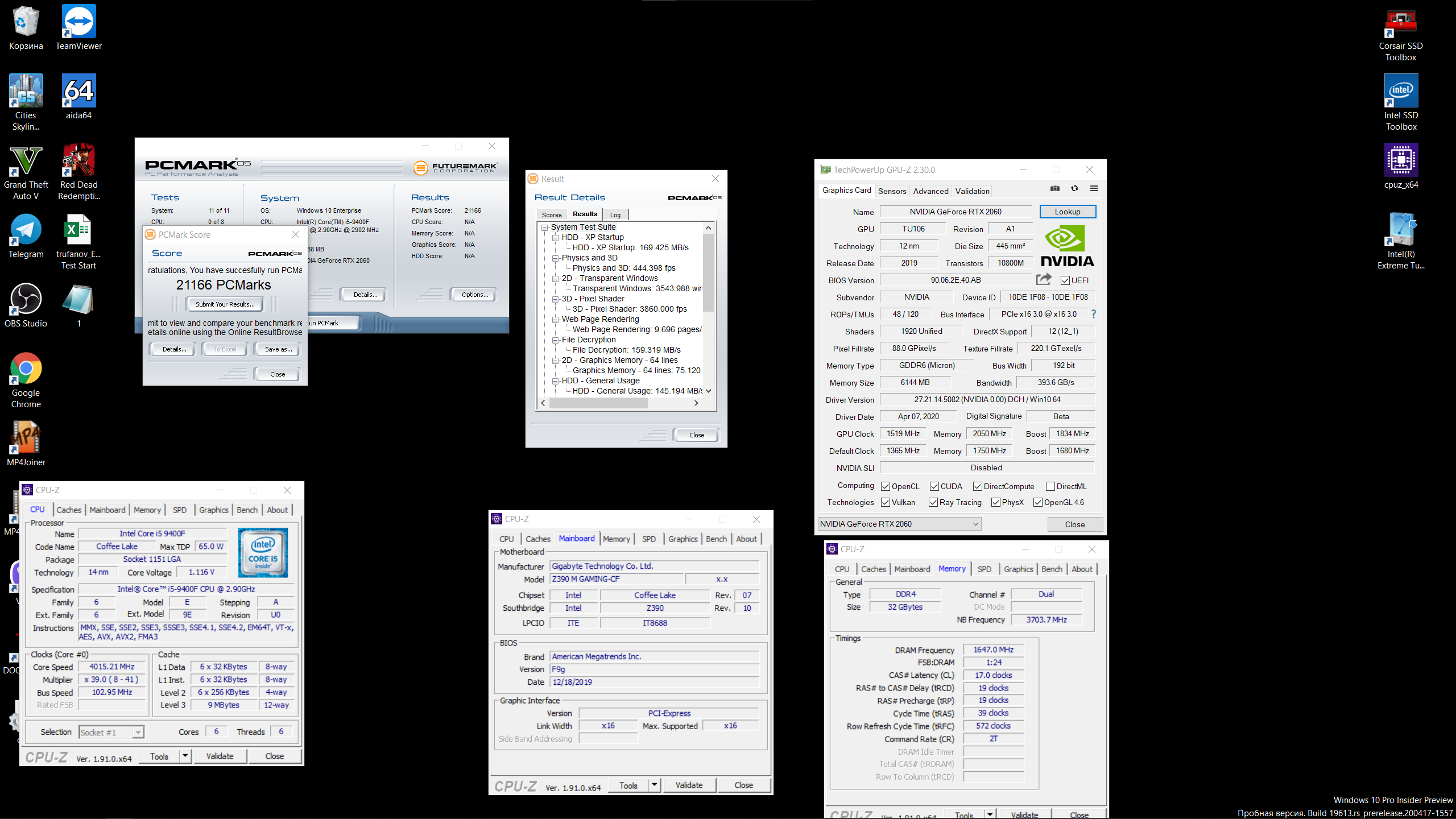Click Save as button in PCMark Score
1456x819 pixels.
pos(278,349)
